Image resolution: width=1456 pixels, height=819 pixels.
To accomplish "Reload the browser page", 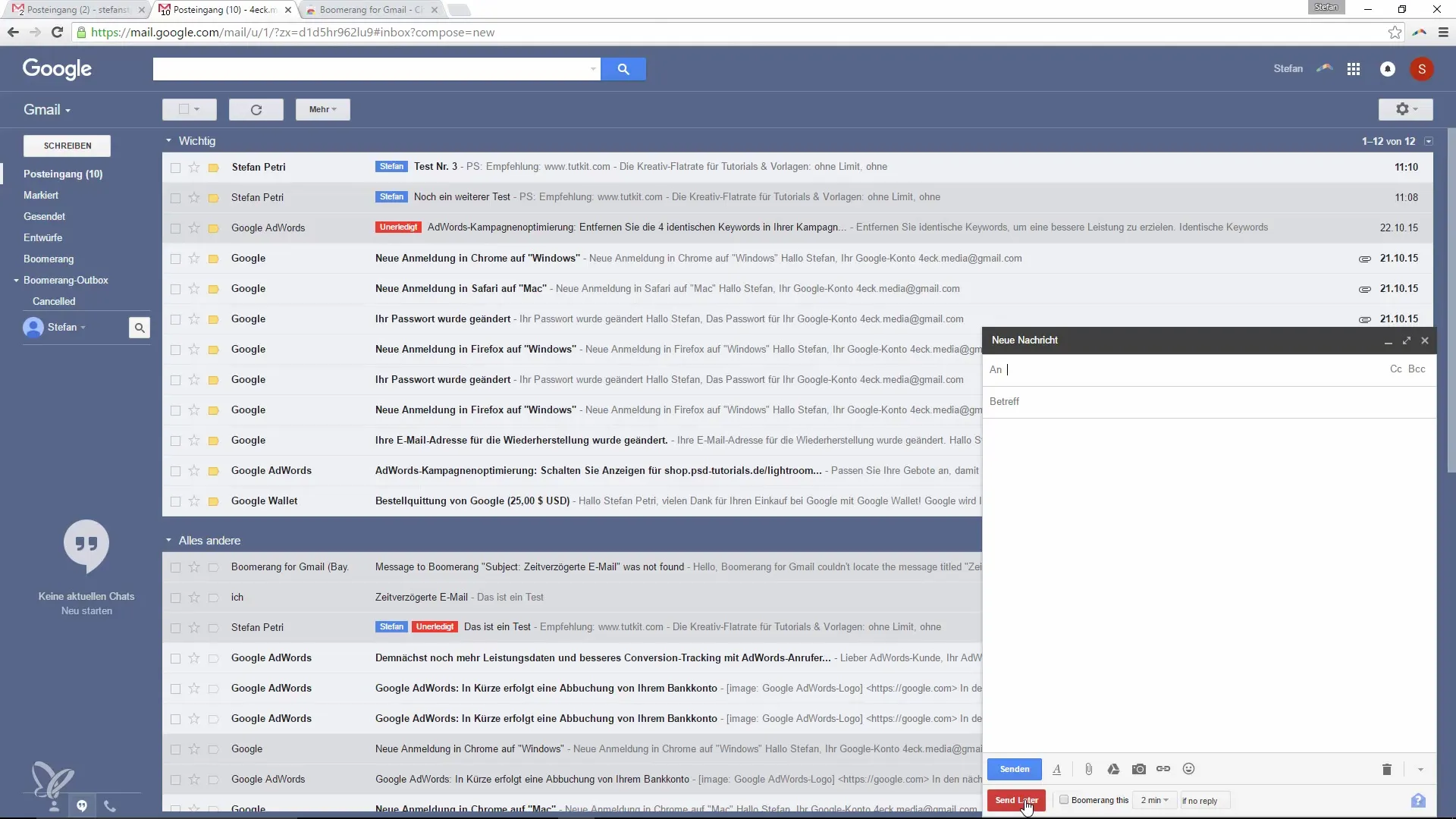I will [57, 33].
